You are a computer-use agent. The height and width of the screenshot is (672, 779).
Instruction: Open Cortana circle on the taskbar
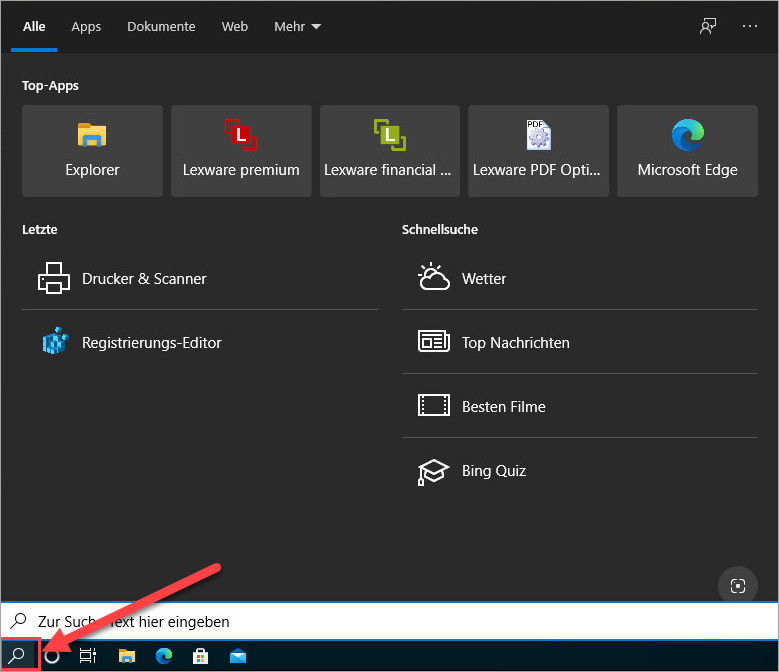[x=52, y=656]
